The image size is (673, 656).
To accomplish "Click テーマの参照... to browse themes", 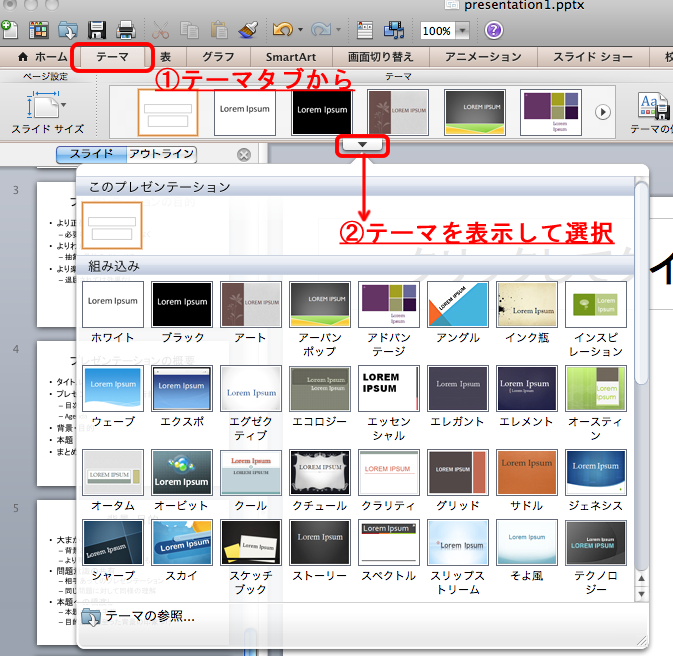I will [138, 617].
